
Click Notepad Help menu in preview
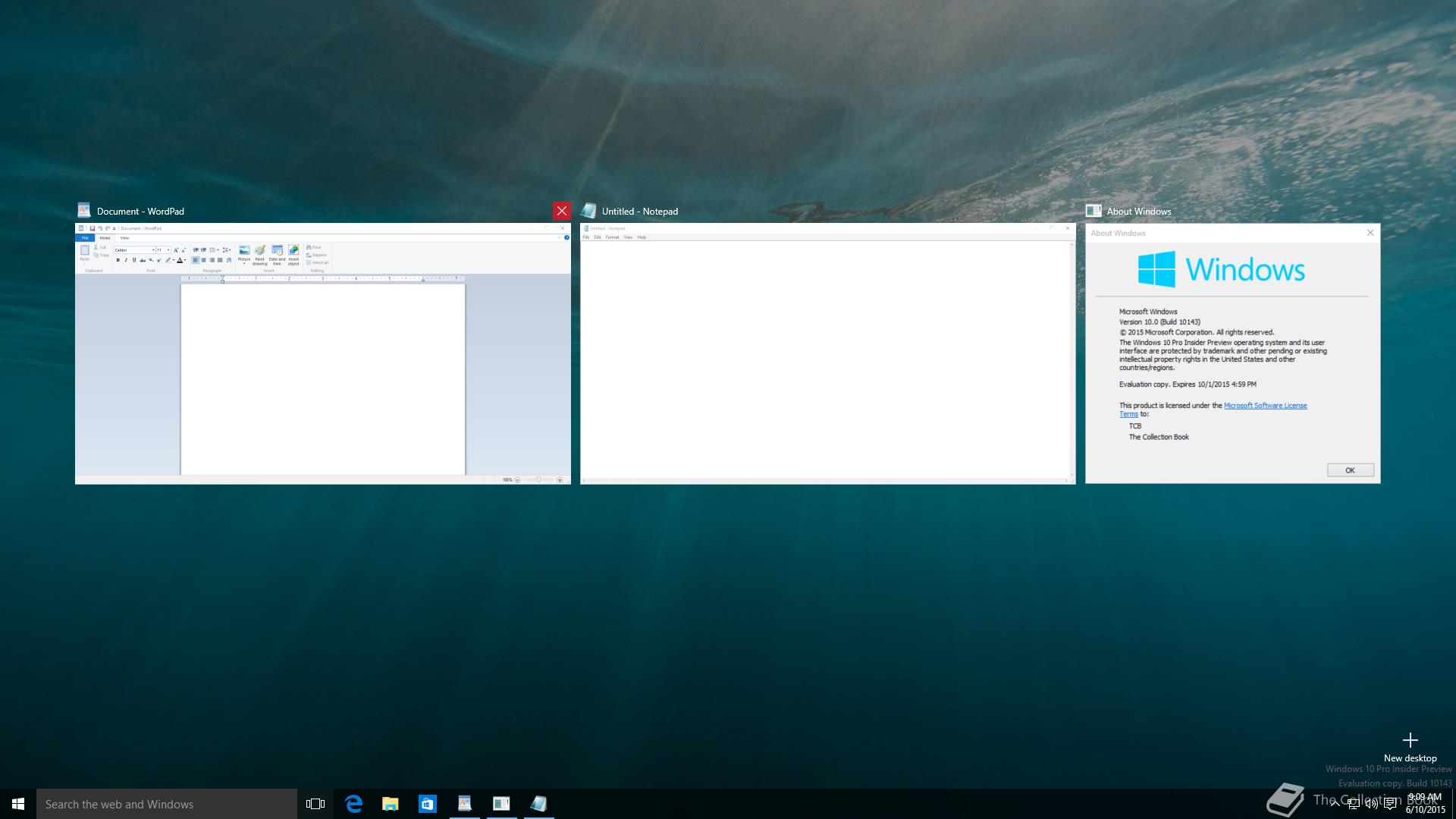tap(642, 237)
